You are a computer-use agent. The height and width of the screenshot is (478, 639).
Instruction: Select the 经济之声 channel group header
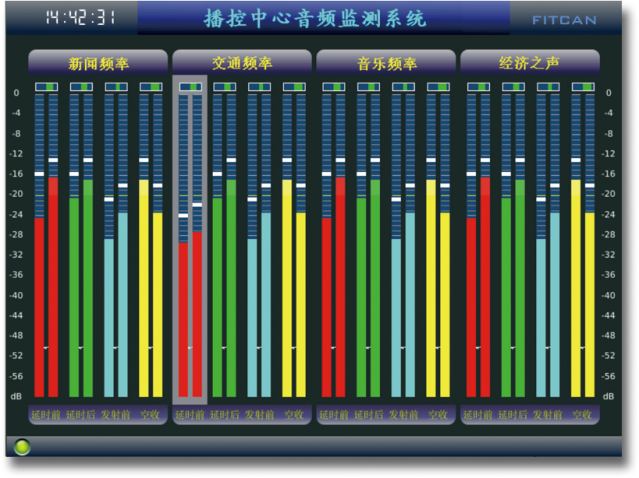[530, 63]
